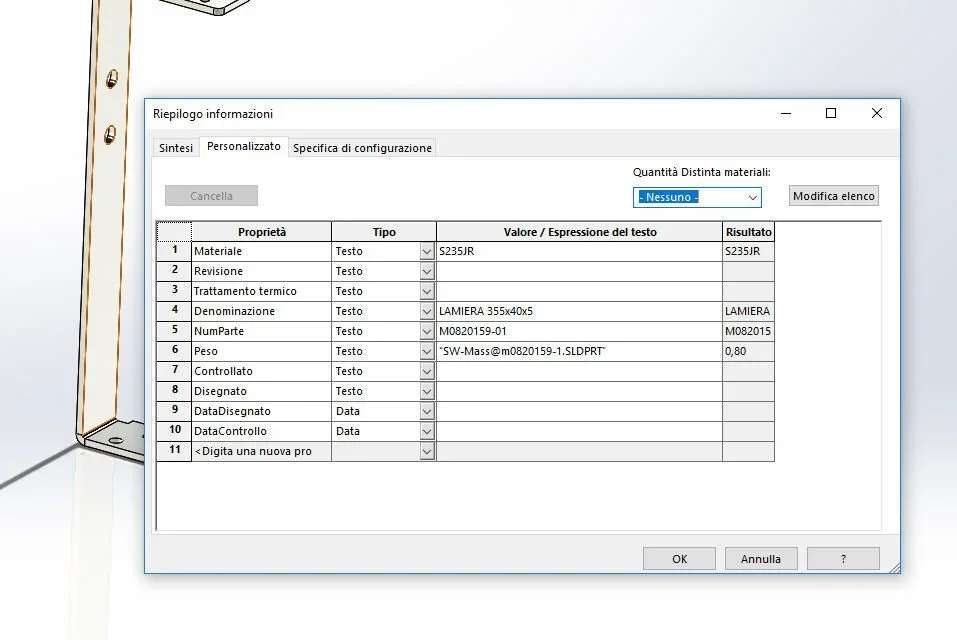Image resolution: width=957 pixels, height=640 pixels.
Task: Expand Tipo dropdown for DataControllo row
Action: point(427,431)
